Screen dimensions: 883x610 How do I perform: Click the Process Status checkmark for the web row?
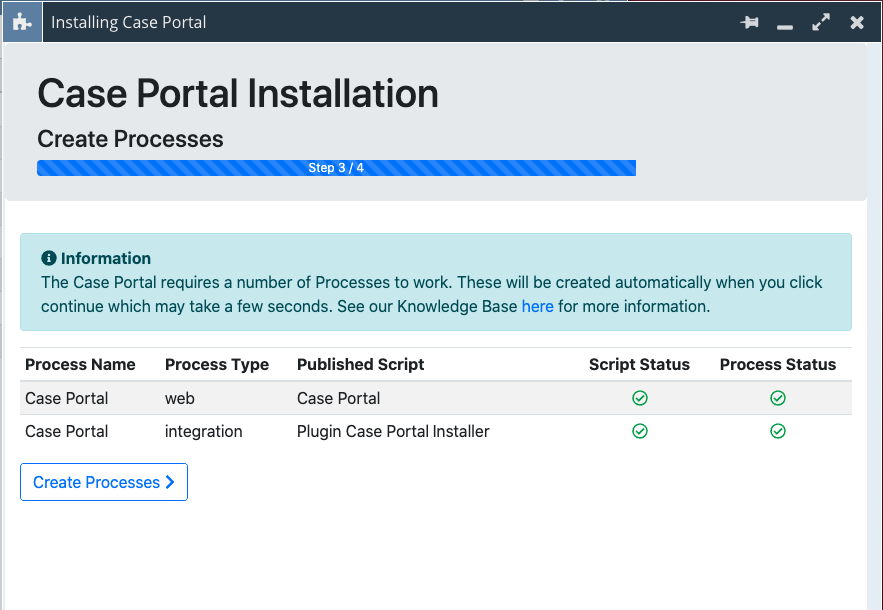click(x=778, y=398)
